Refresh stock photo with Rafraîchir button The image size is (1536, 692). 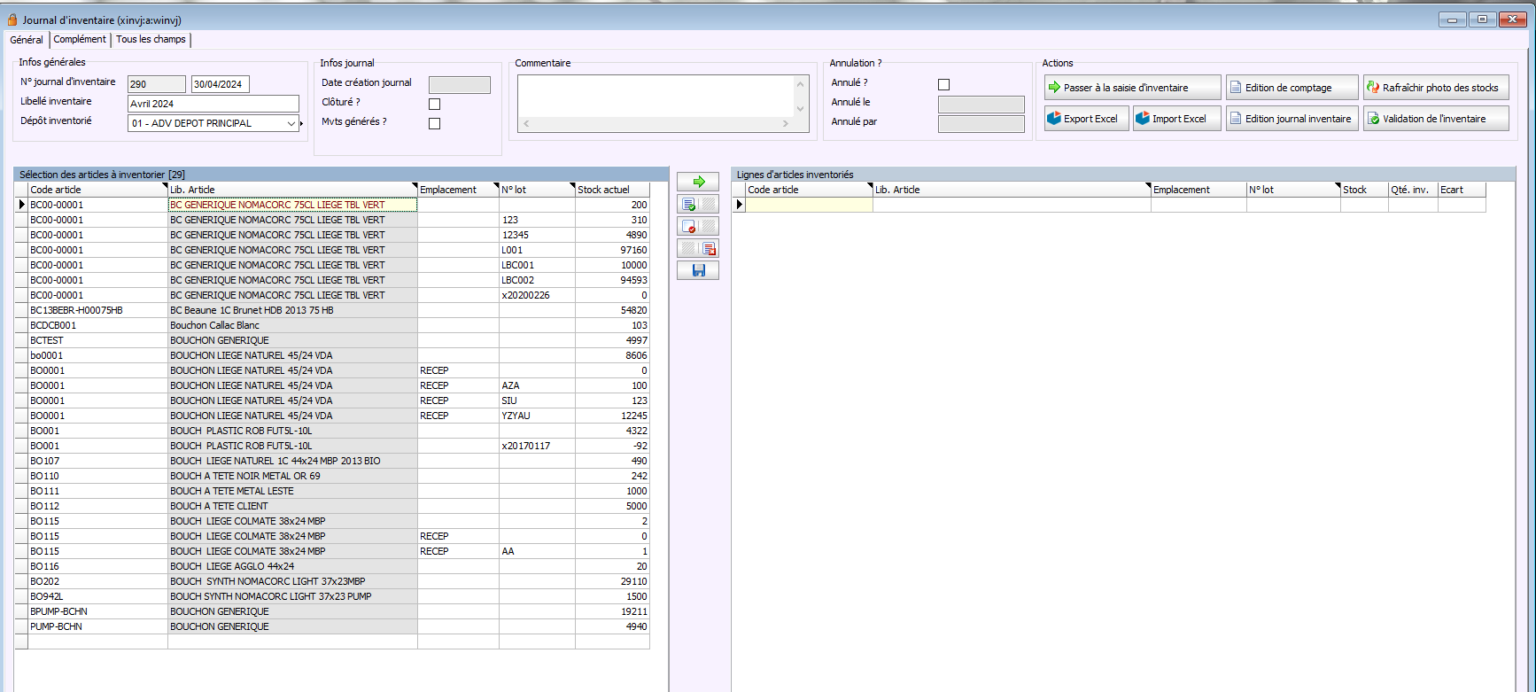point(1435,88)
